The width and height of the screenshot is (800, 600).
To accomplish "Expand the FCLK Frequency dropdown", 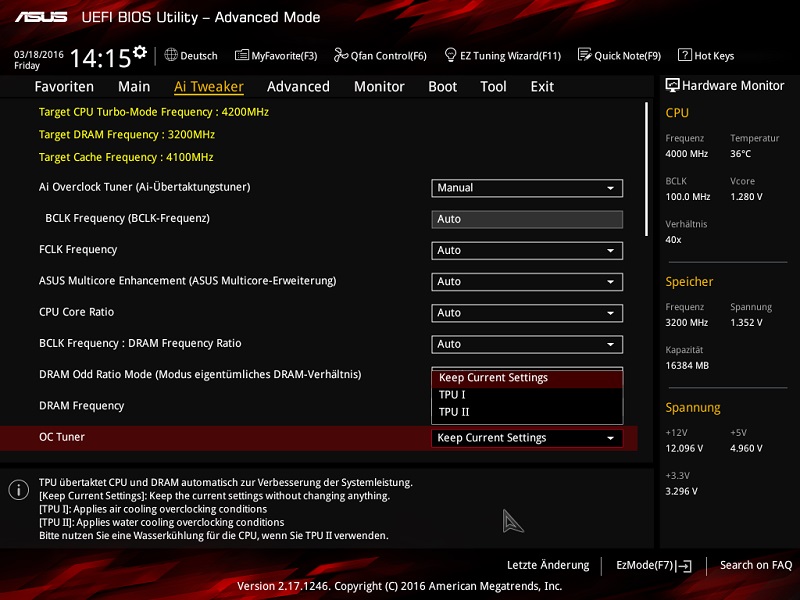I will [x=527, y=251].
